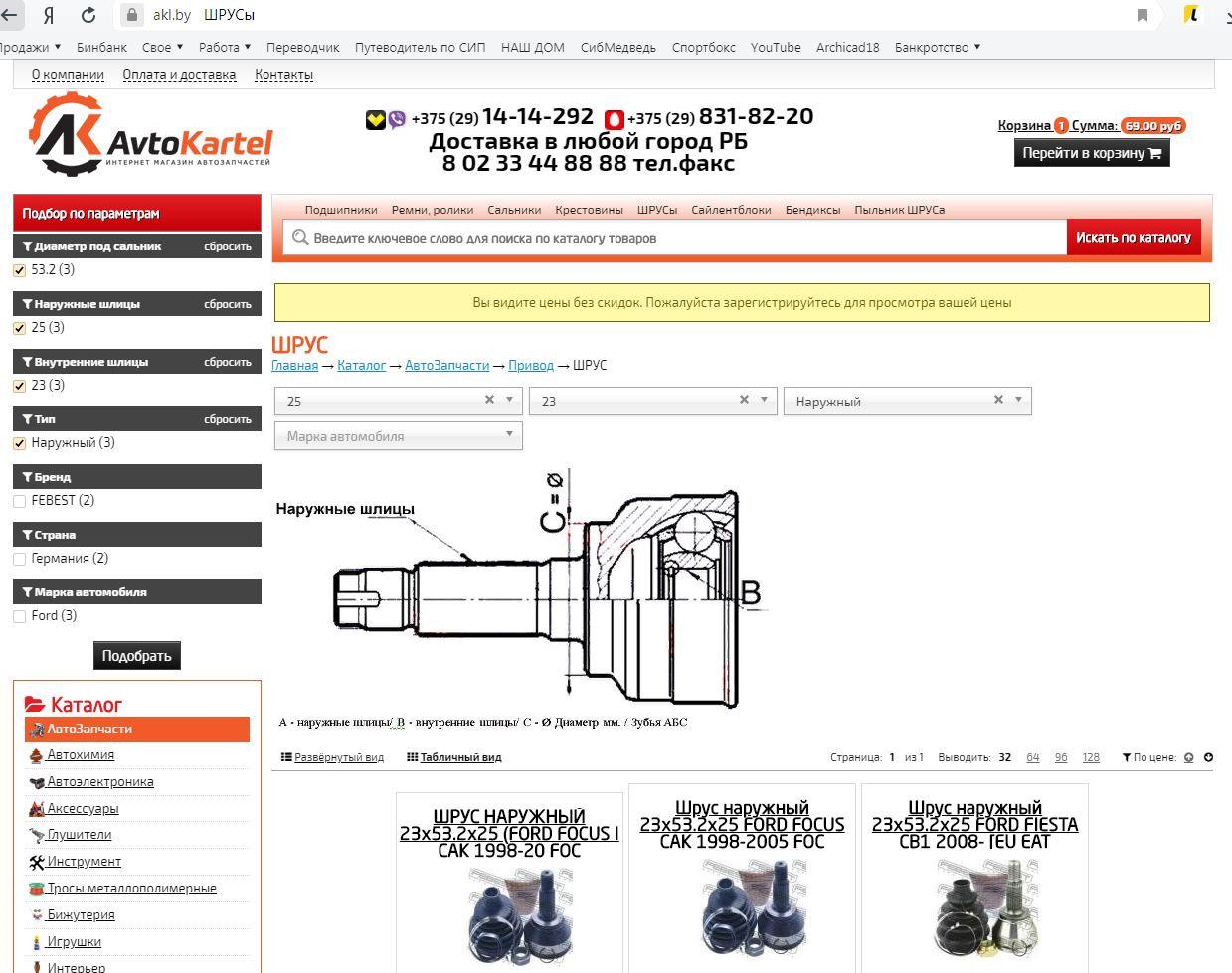Screen dimensions: 1232x973
Task: Enable the FEBEST brand checkbox
Action: pyautogui.click(x=19, y=501)
